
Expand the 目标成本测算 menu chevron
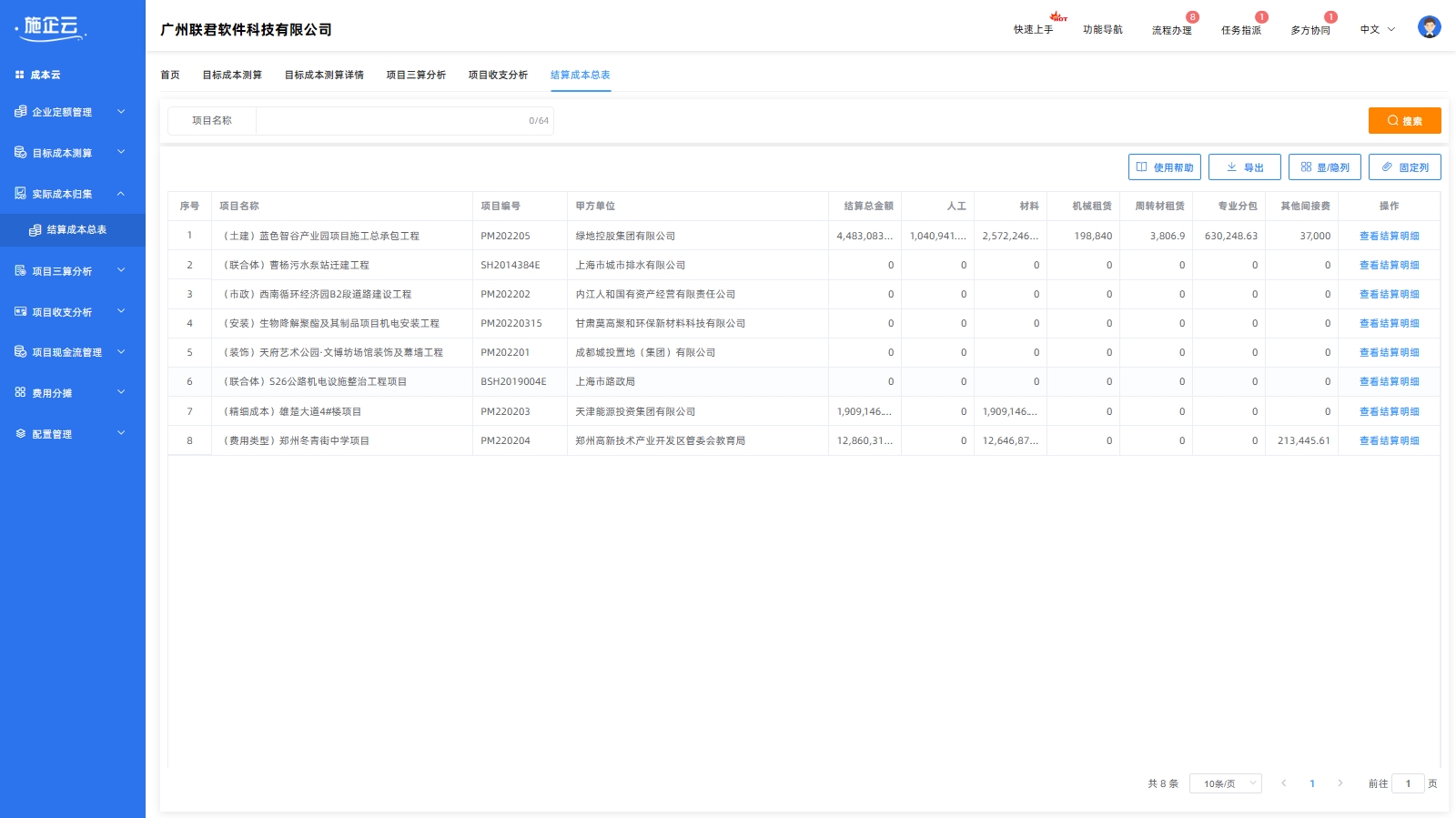tap(121, 153)
